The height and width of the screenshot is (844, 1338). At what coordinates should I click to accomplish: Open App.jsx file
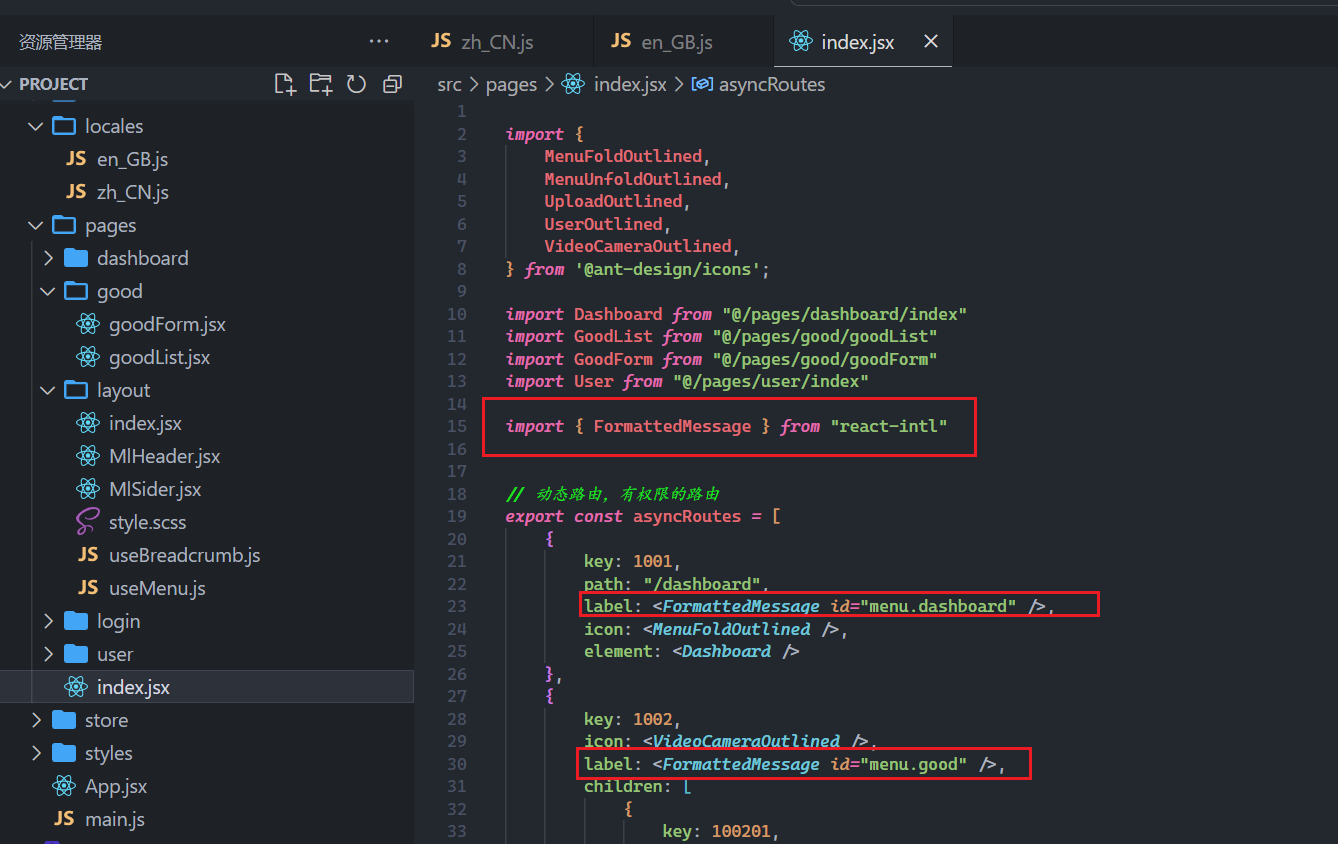click(116, 786)
